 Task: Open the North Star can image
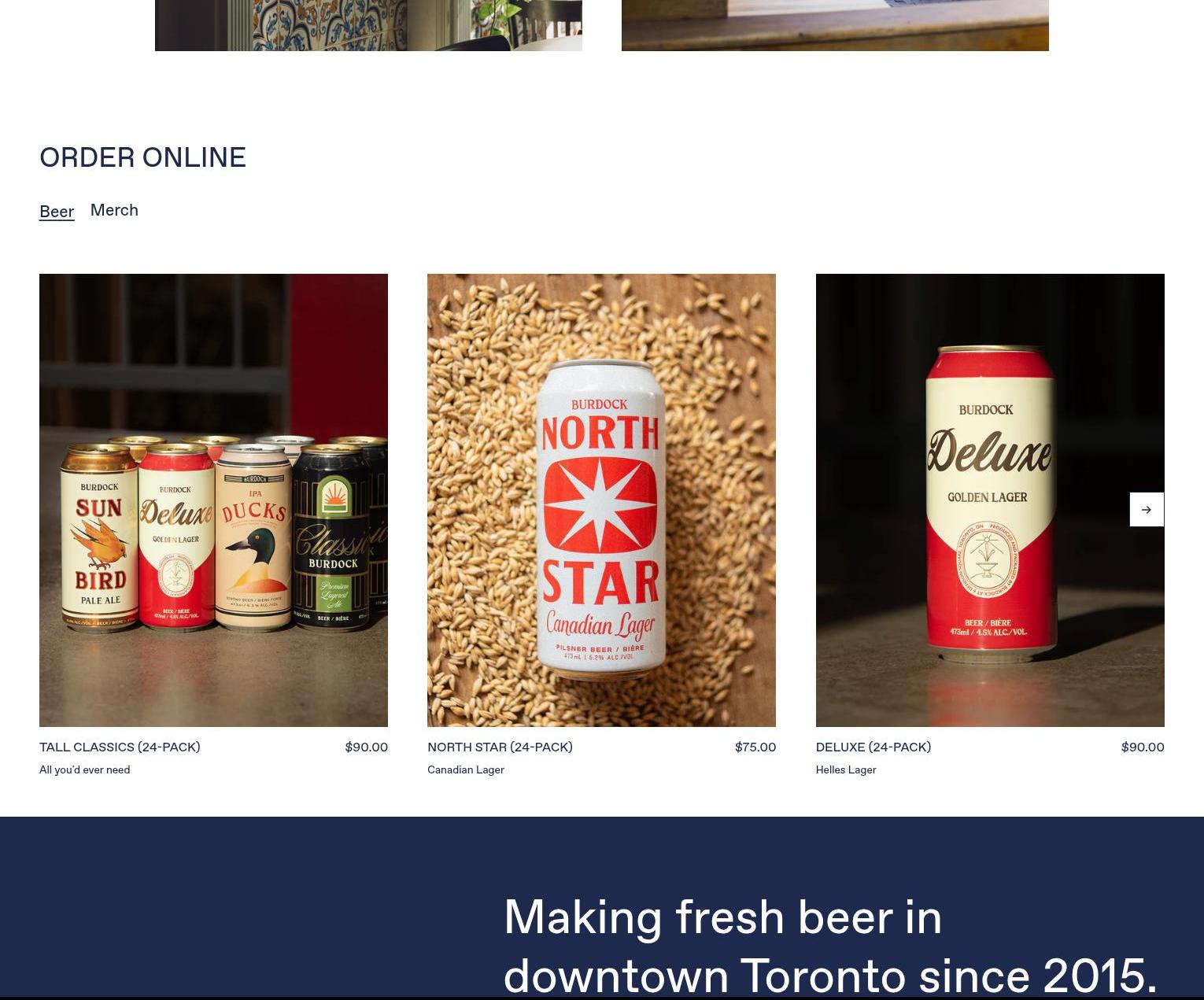pos(601,500)
